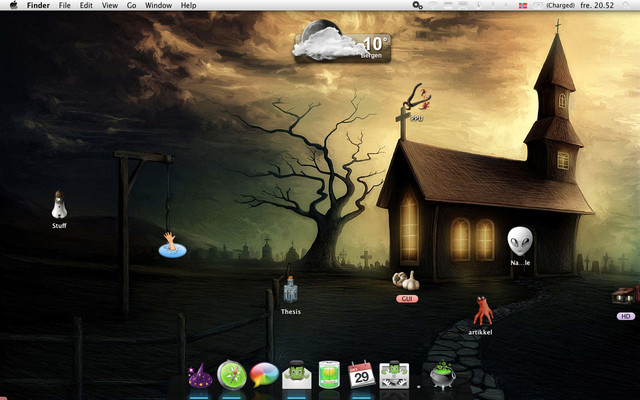
Task: Open the cauldron trash in dock
Action: click(442, 375)
